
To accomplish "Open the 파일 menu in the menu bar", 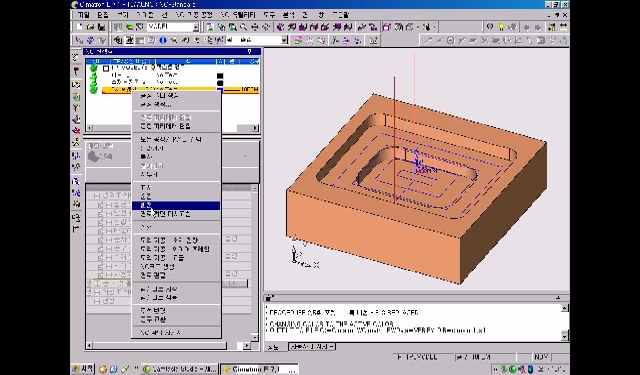I will (x=83, y=15).
